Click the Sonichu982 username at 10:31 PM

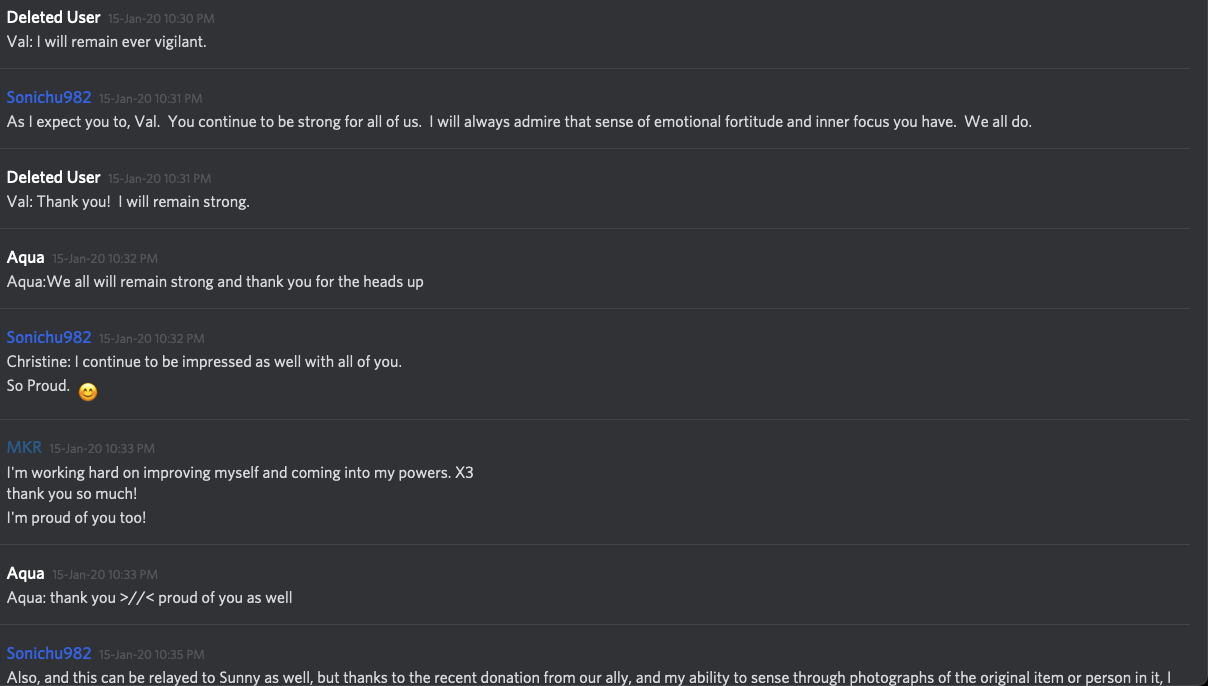[49, 97]
